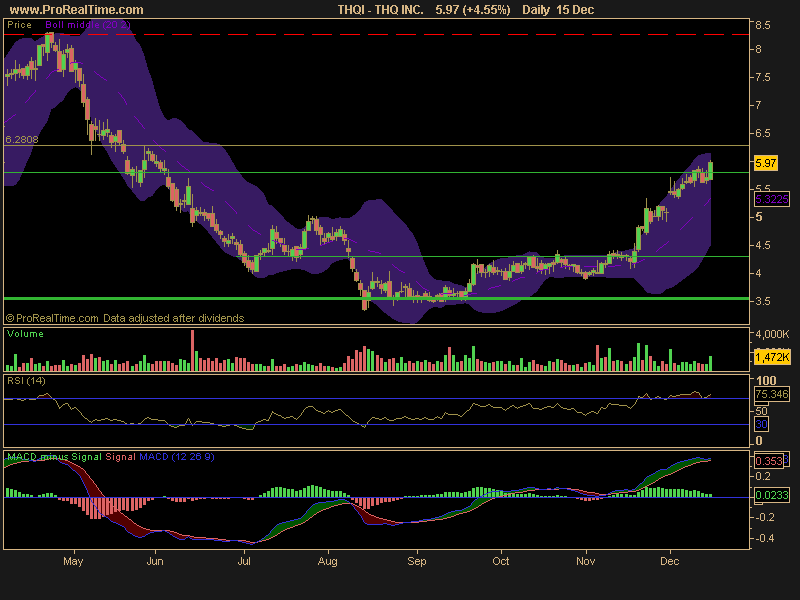Click the May label on time axis
Screen dimensions: 800x600
73,561
